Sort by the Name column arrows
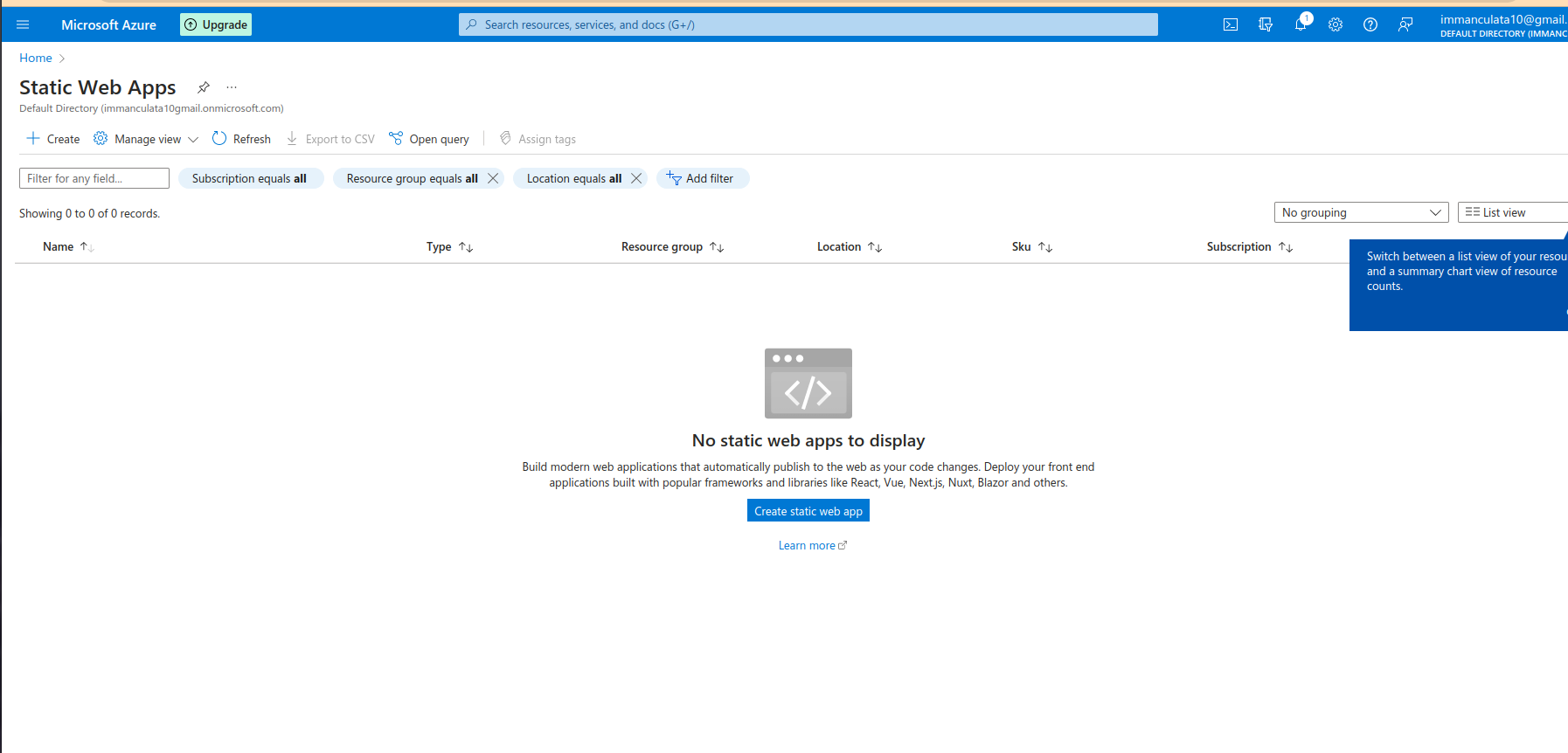 [87, 247]
